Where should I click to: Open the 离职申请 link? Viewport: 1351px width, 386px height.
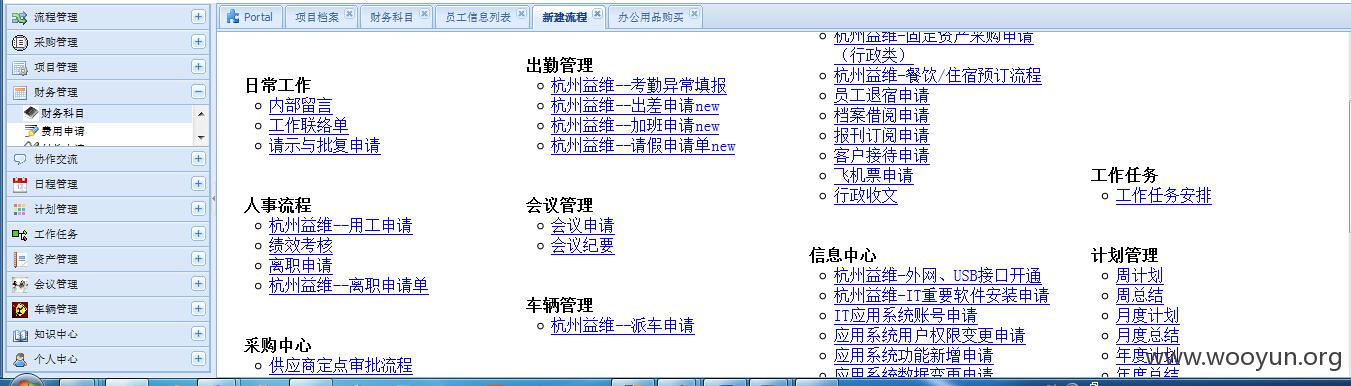(300, 265)
